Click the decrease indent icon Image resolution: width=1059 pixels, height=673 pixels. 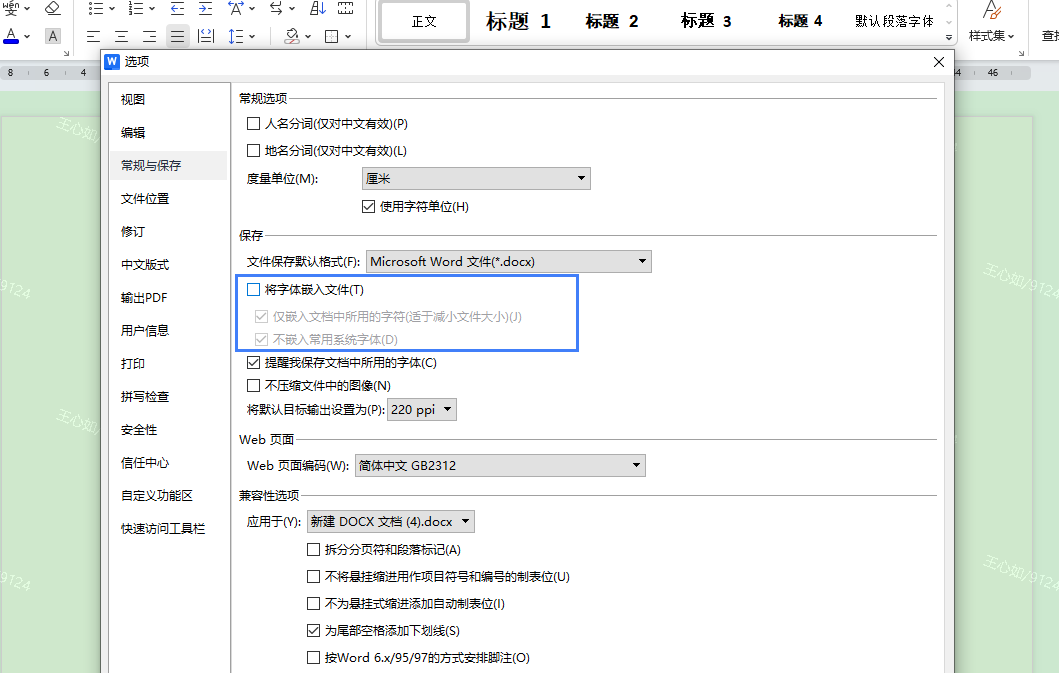177,8
